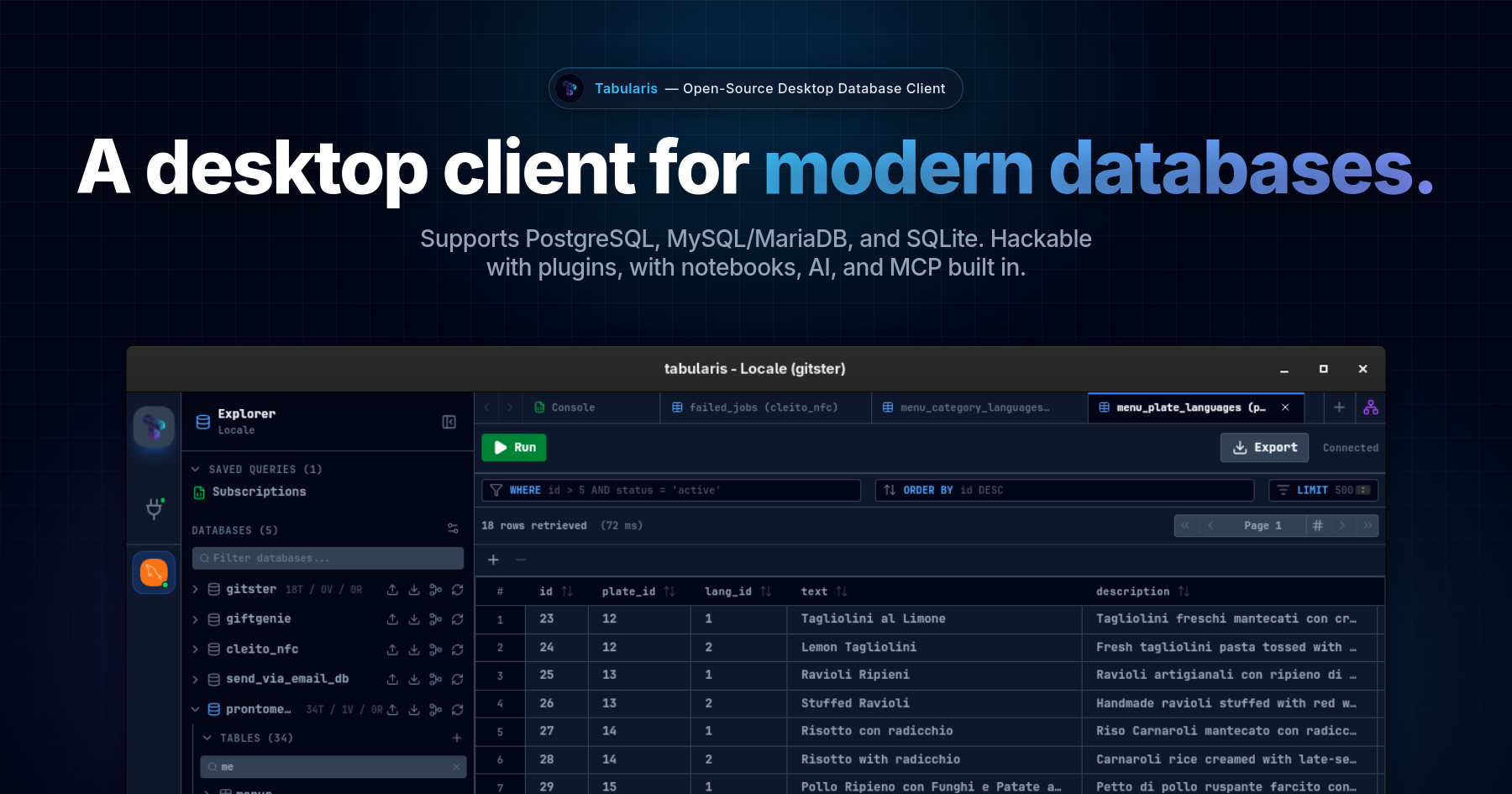Screen dimensions: 1512x794
Task: Collapse the SAVED QUERIES section
Action: (196, 469)
